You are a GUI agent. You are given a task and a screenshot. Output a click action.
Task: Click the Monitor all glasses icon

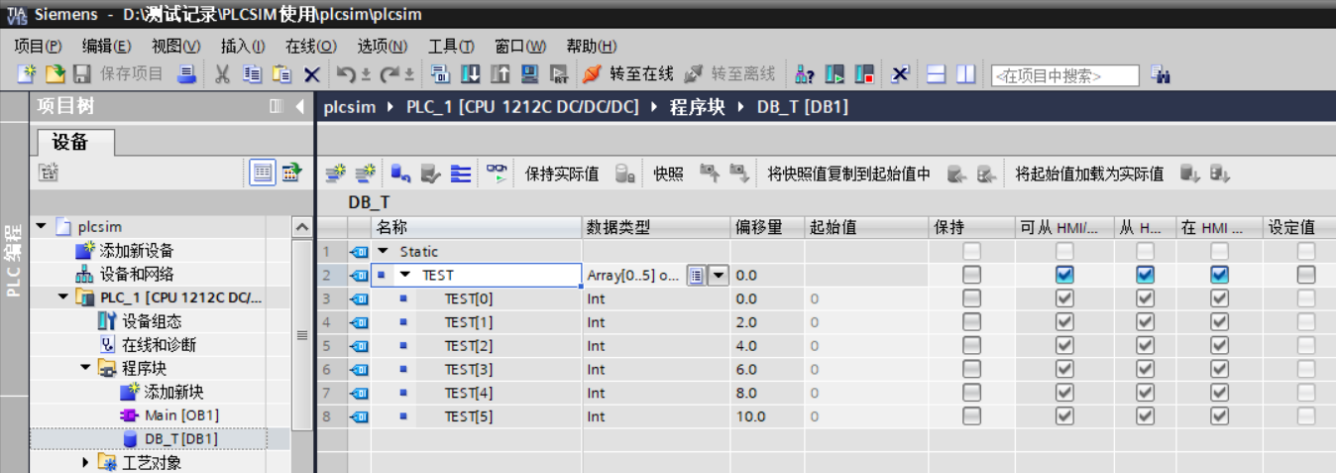click(x=496, y=174)
